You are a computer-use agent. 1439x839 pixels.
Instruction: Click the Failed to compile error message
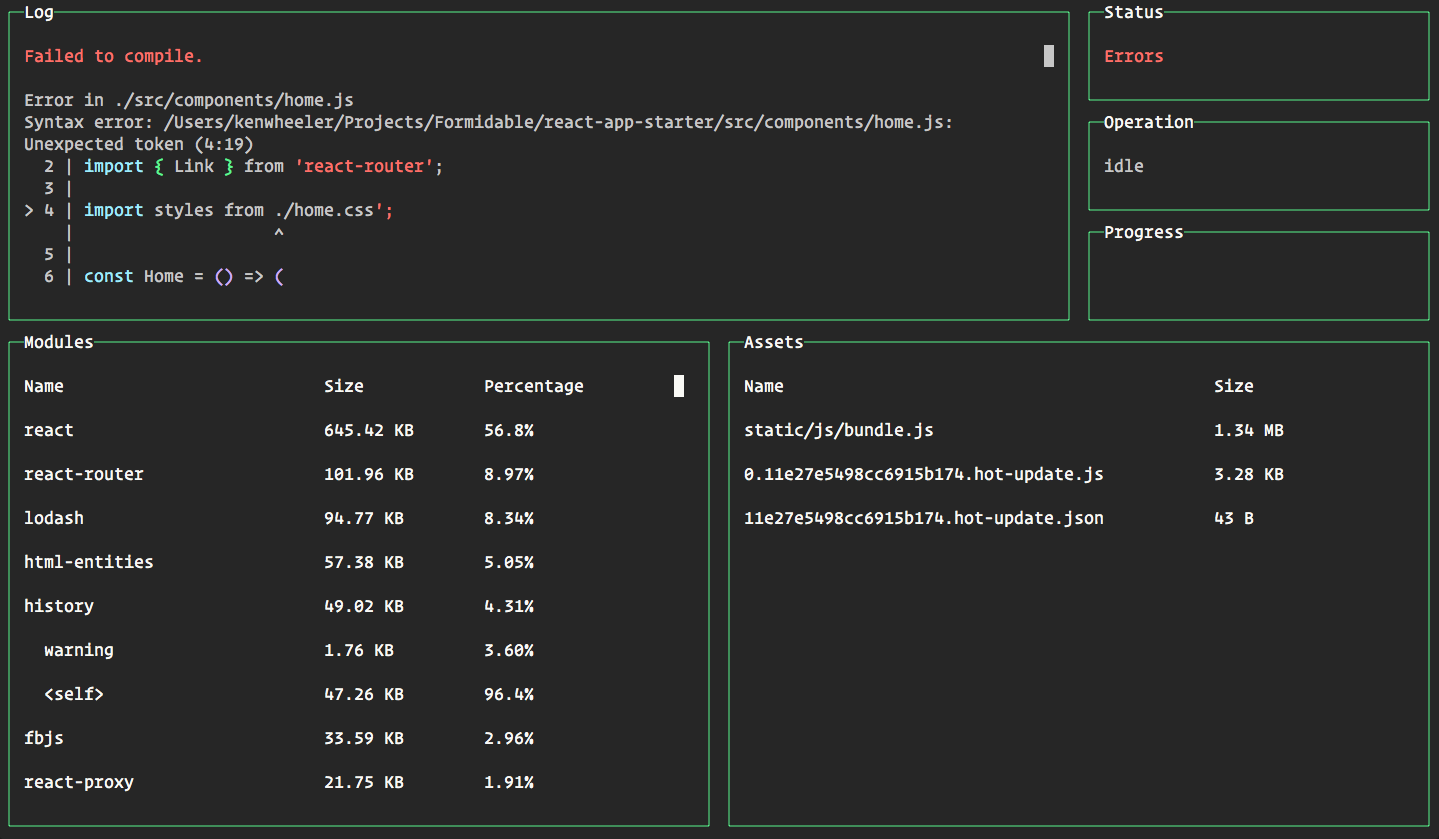113,56
